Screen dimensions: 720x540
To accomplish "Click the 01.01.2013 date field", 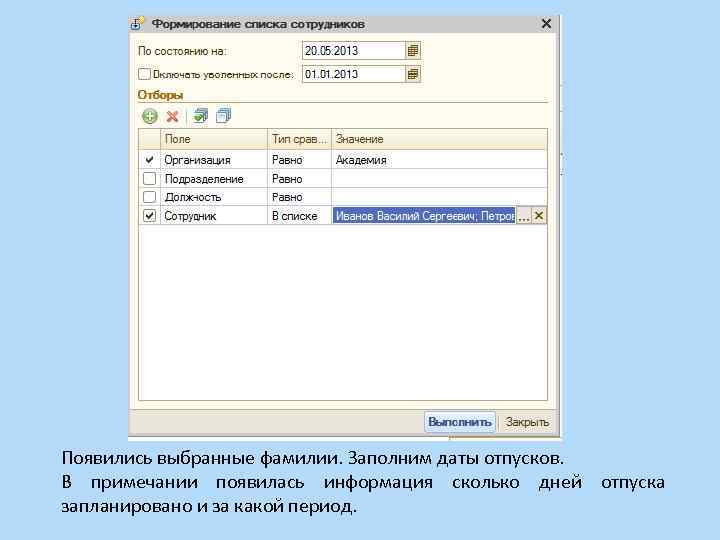I will coord(354,74).
